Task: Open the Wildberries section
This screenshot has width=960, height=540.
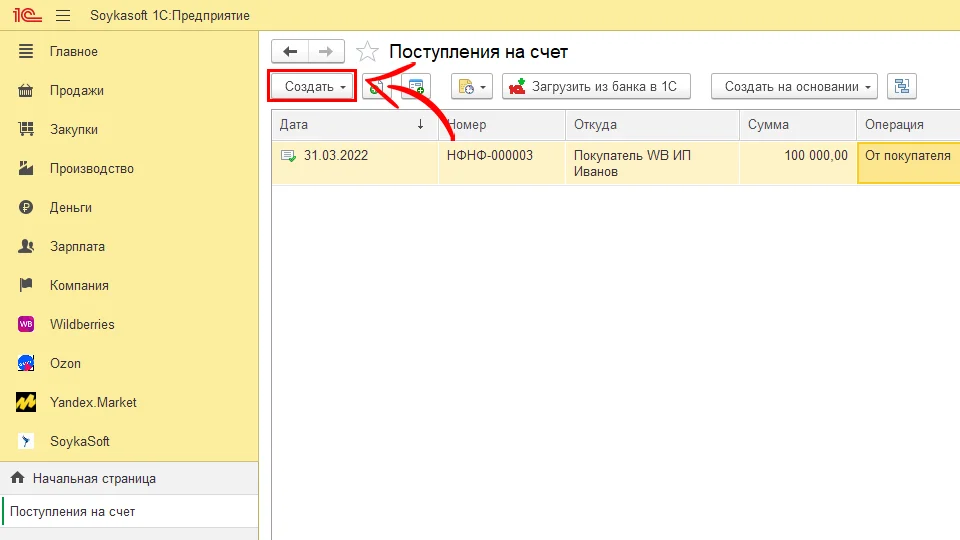Action: tap(82, 324)
